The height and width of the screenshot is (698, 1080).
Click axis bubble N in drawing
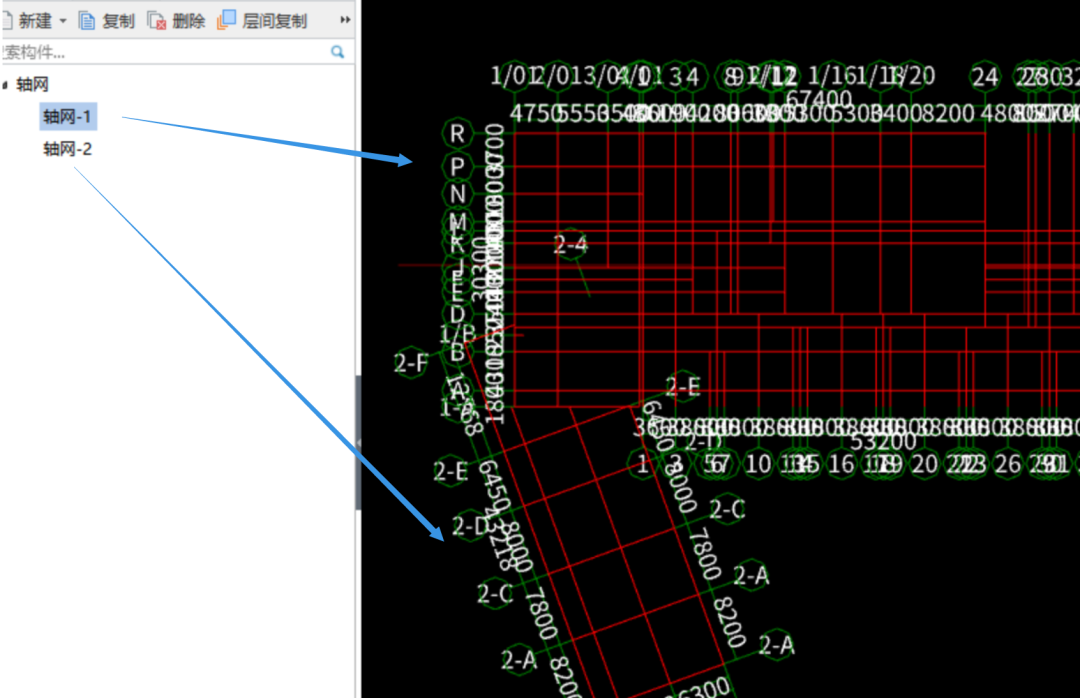(x=457, y=194)
